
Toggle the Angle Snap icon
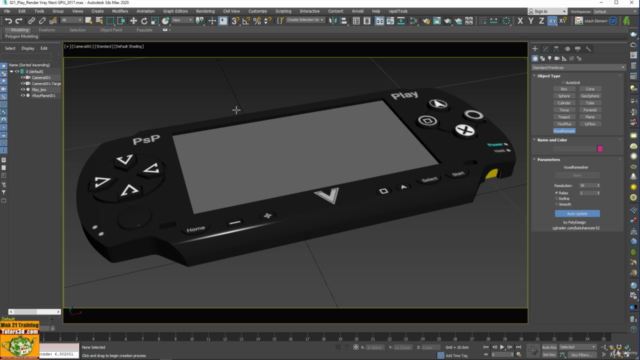click(x=246, y=21)
